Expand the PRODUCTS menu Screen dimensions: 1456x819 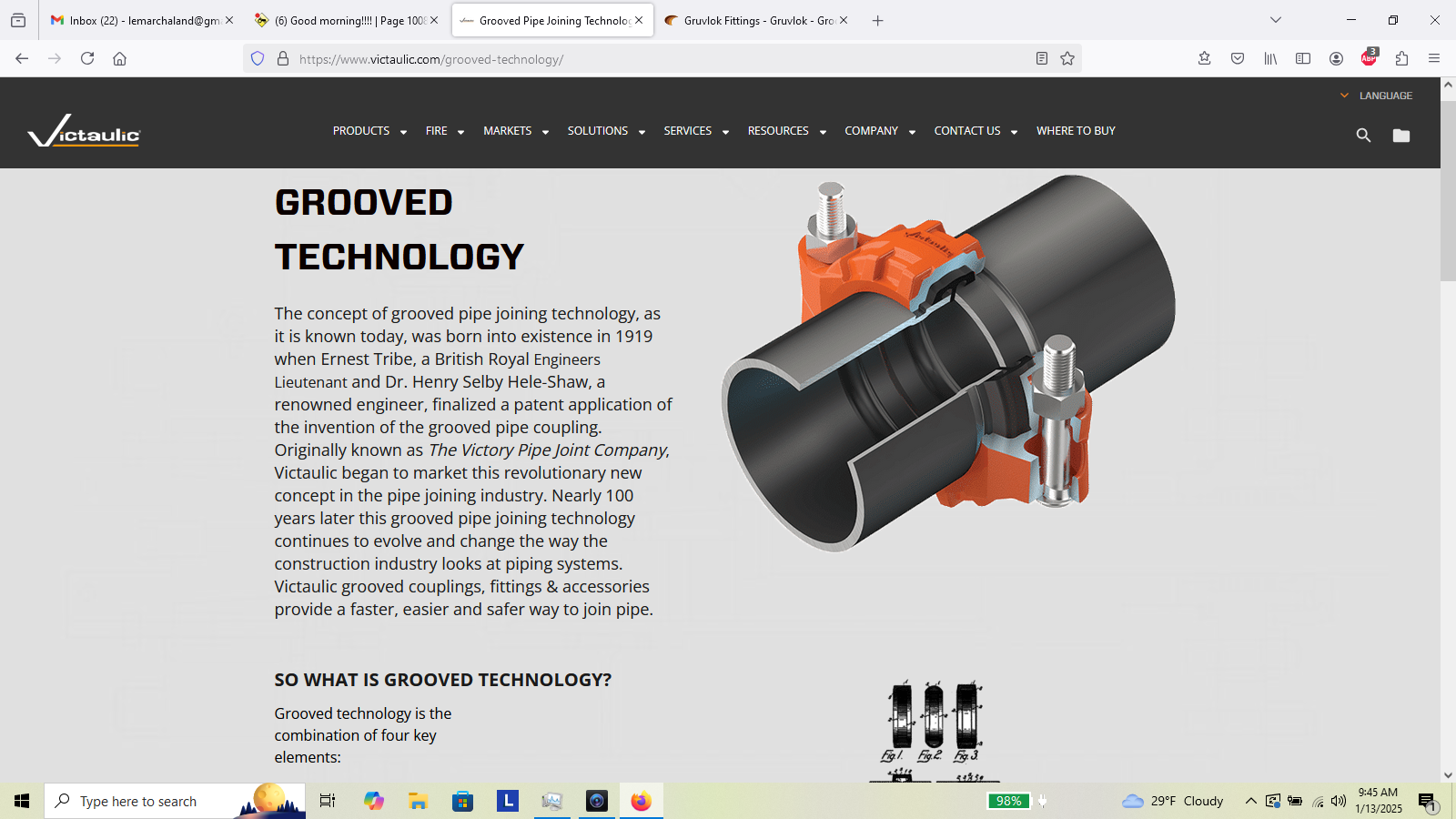pyautogui.click(x=369, y=131)
